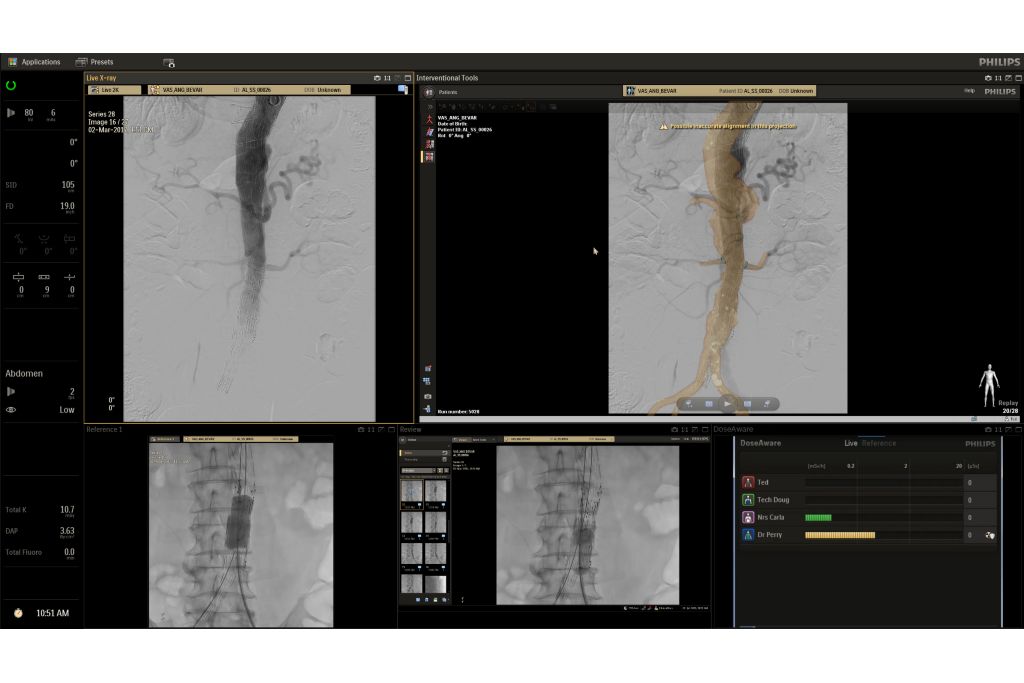This screenshot has height=683, width=1024.
Task: Open the series dropdown in Review panel
Action: (419, 470)
